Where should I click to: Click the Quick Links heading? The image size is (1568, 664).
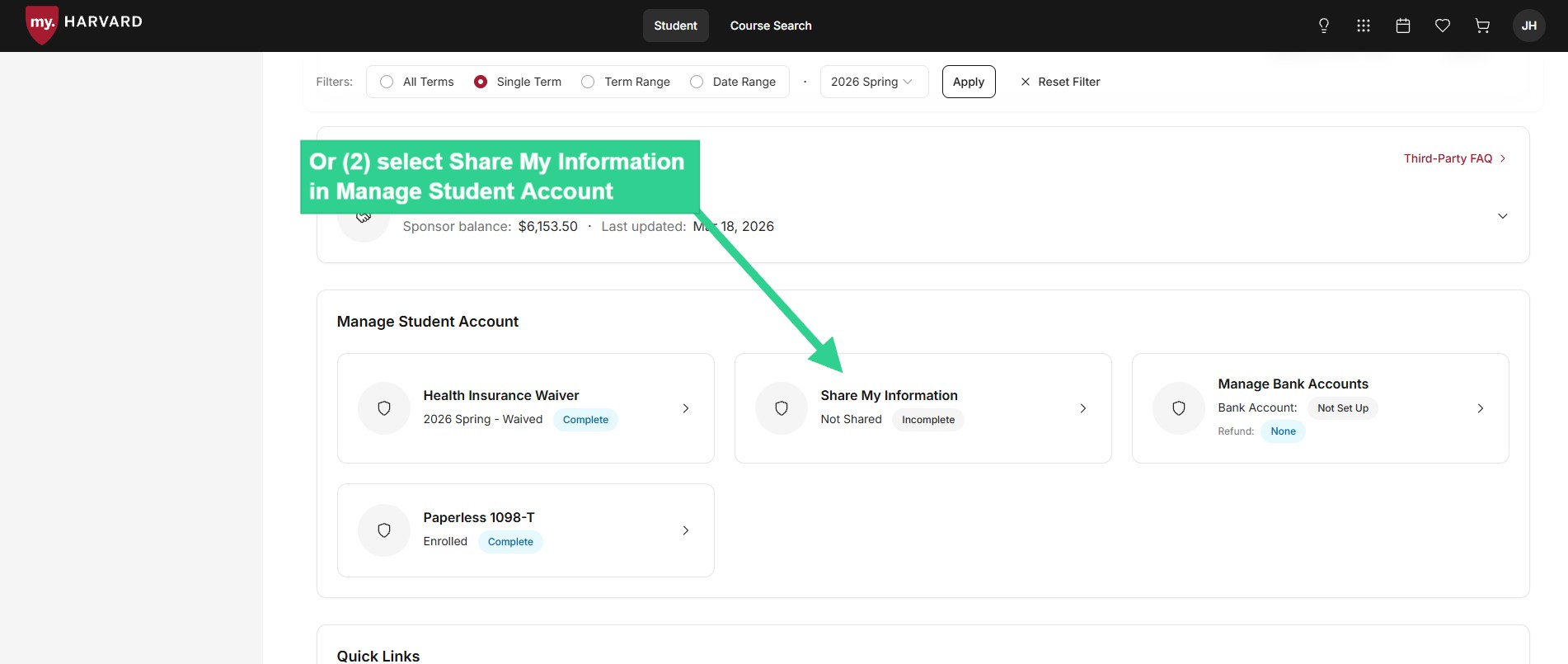(378, 657)
